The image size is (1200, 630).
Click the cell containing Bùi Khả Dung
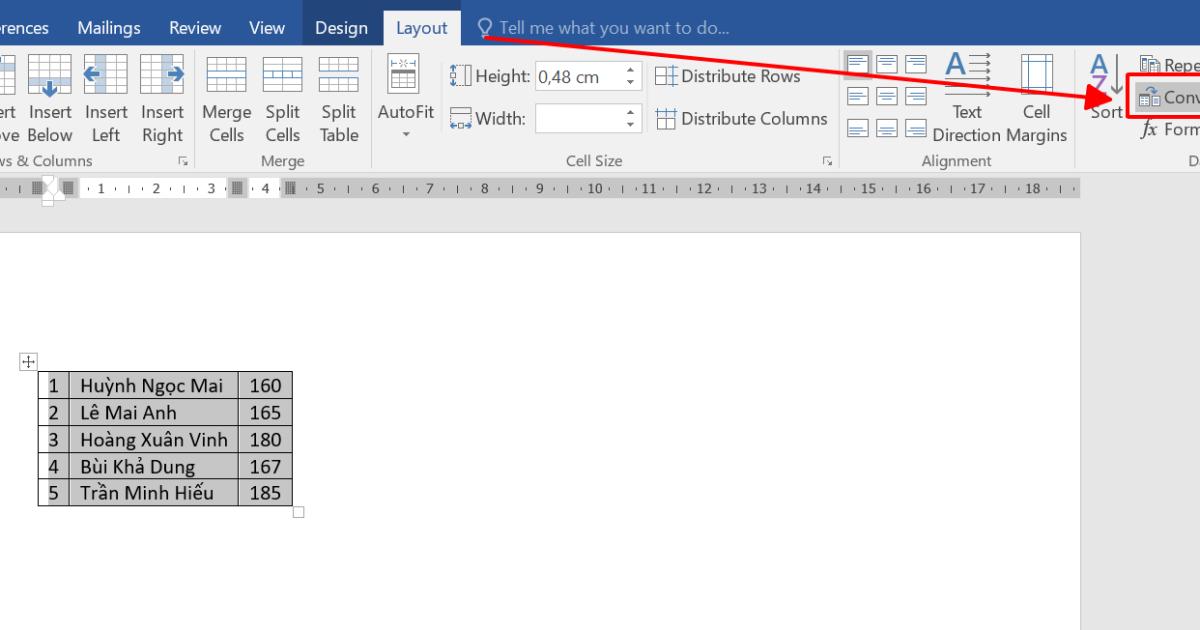(153, 466)
